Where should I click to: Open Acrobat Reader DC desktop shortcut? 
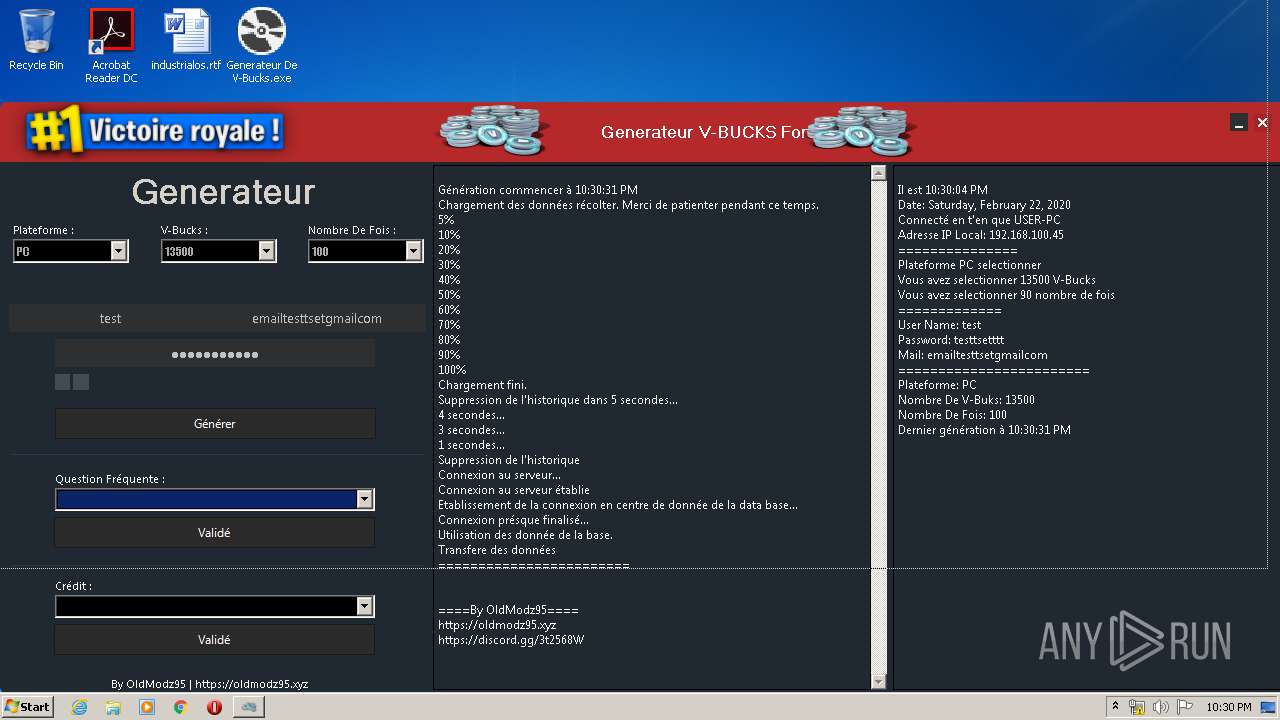tap(111, 46)
